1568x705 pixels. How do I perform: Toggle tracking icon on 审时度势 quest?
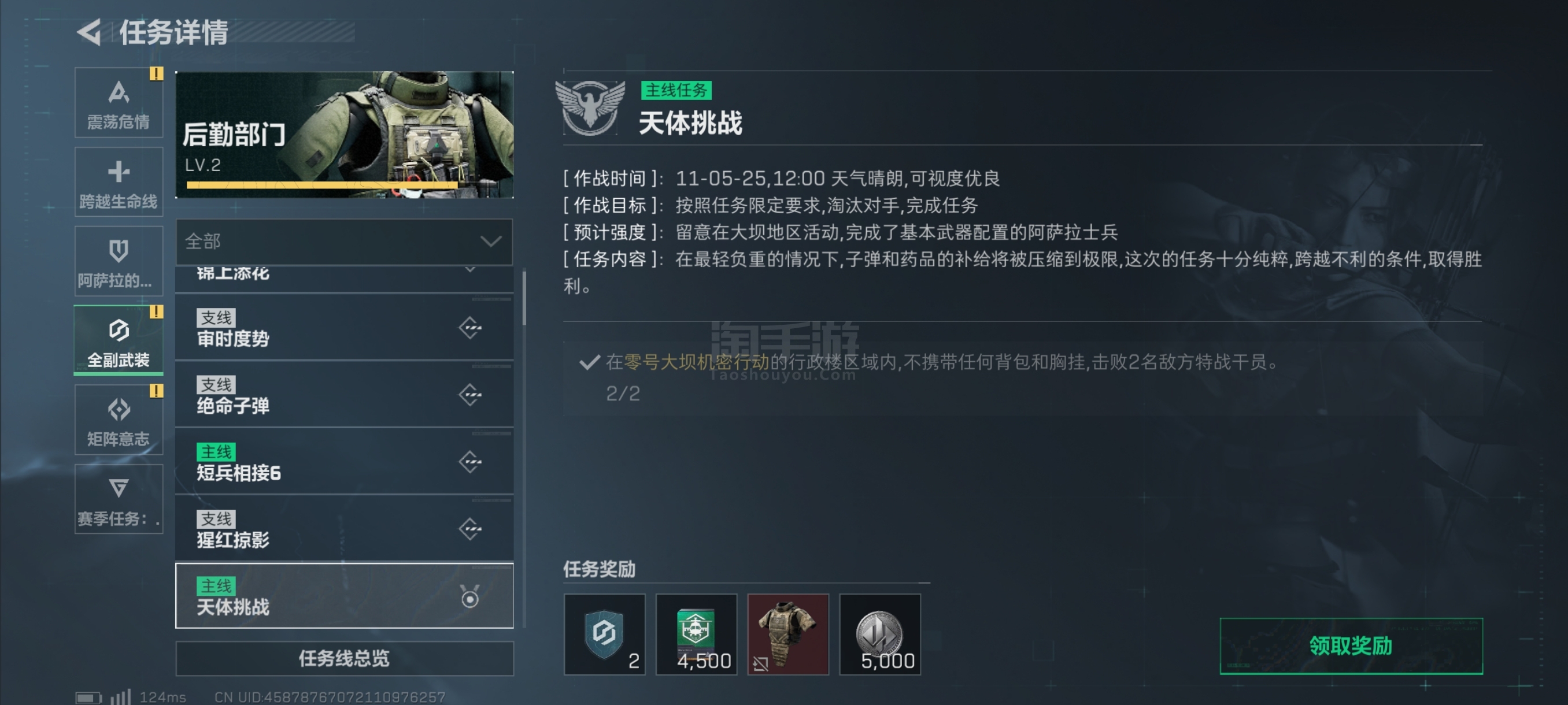click(x=470, y=328)
